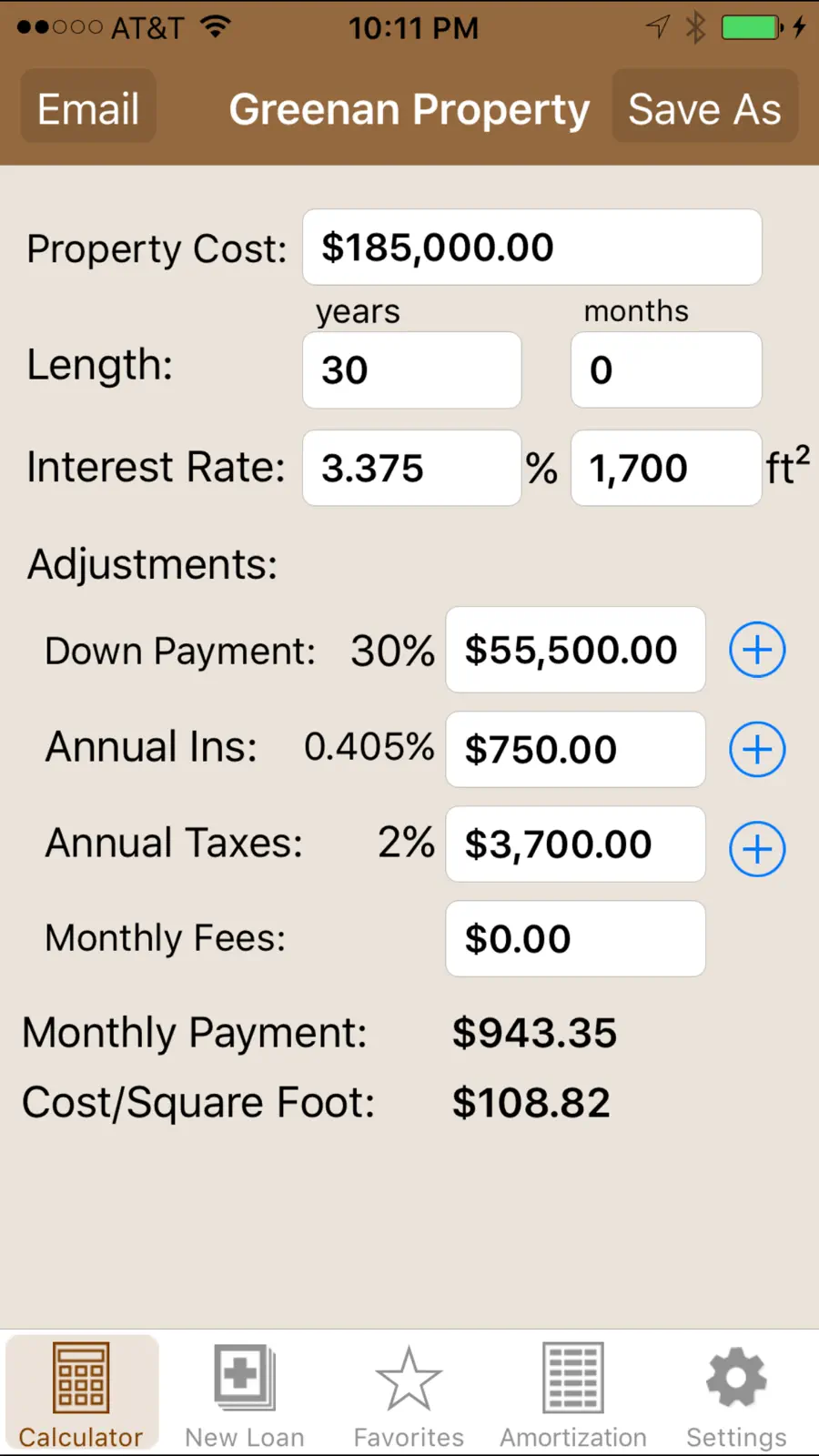Edit the Annual Ins amount $750.00
Image resolution: width=819 pixels, height=1456 pixels.
[x=576, y=750]
